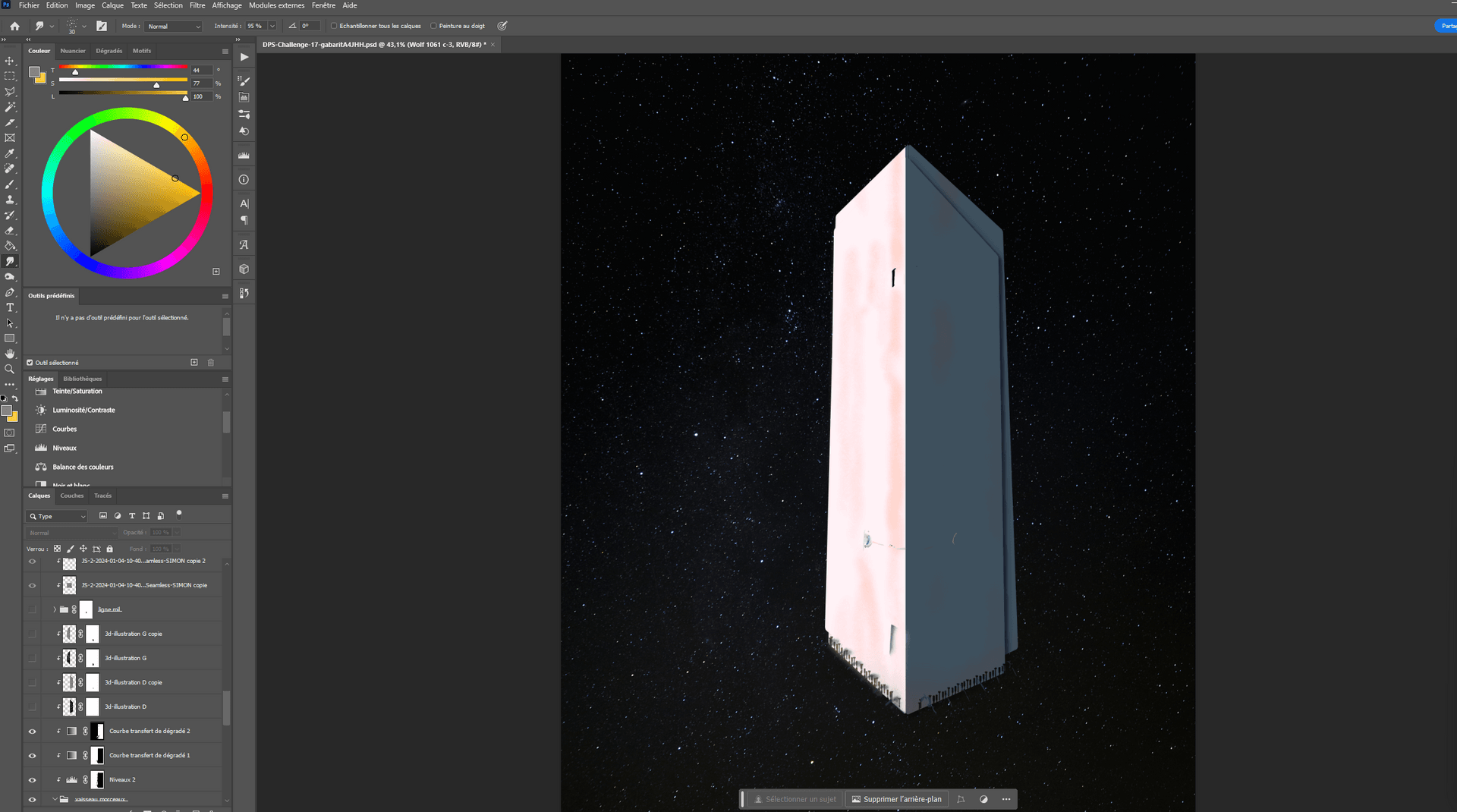This screenshot has height=812, width=1457.
Task: Open the Intensité value dropdown arrow
Action: click(272, 27)
